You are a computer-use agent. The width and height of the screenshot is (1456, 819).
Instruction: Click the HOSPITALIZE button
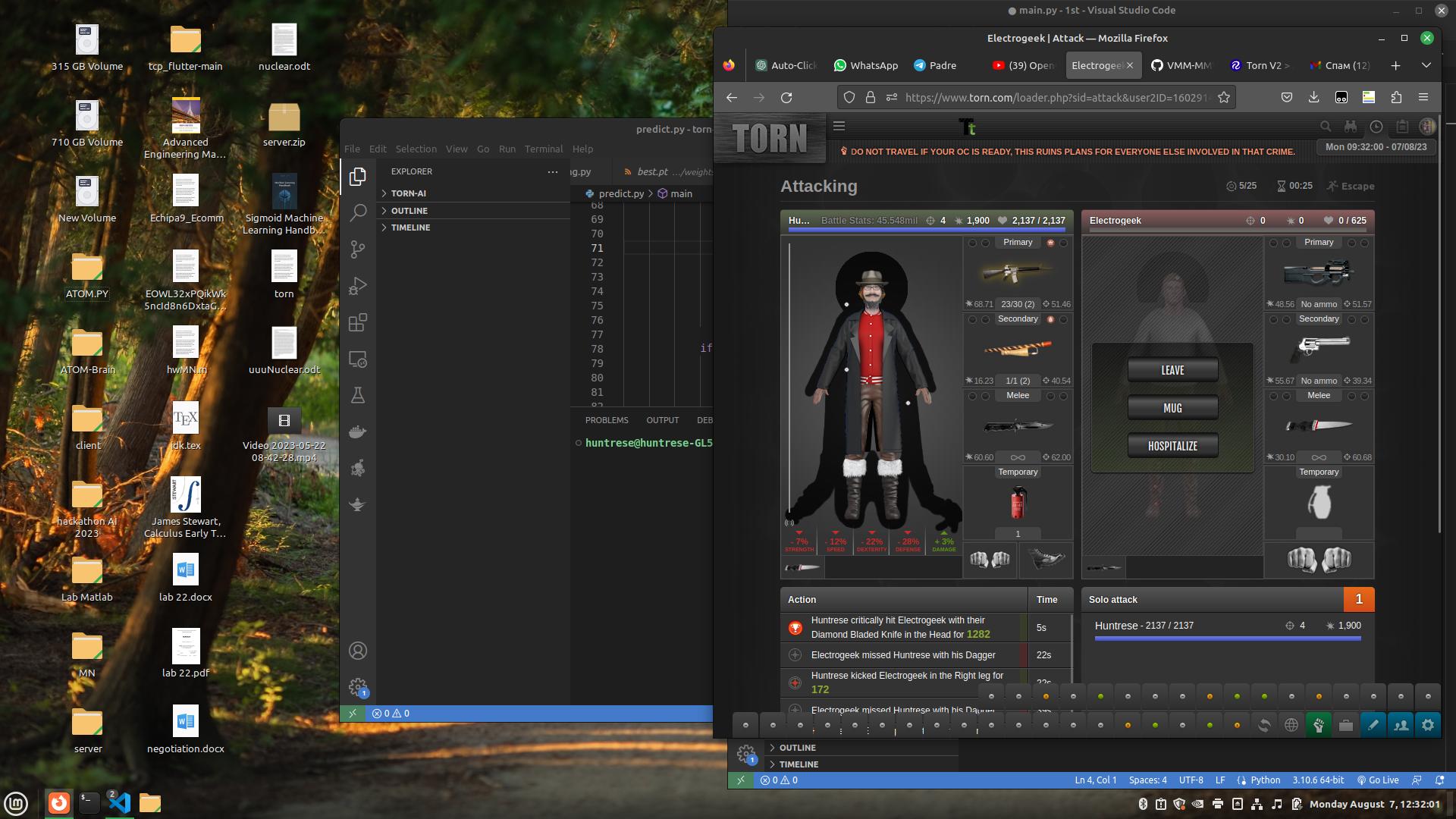click(x=1172, y=446)
